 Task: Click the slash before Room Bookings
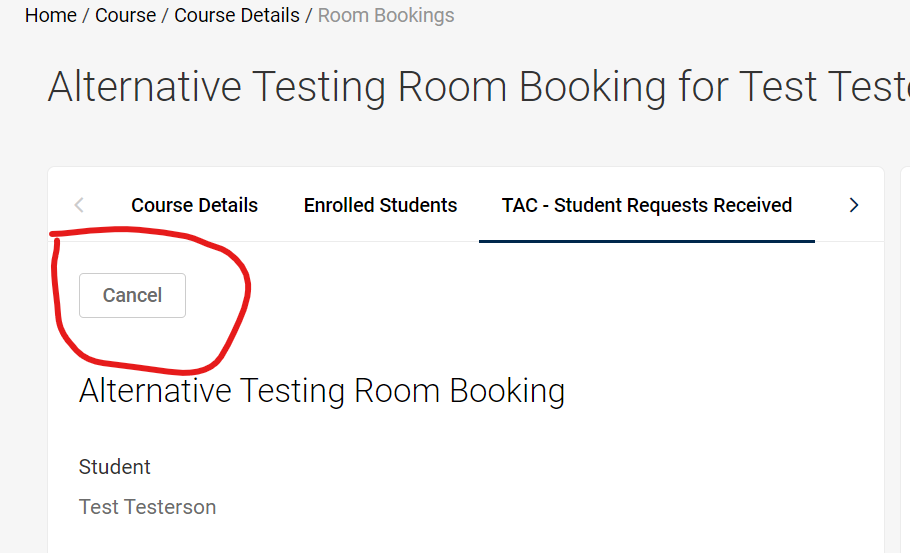tap(309, 15)
